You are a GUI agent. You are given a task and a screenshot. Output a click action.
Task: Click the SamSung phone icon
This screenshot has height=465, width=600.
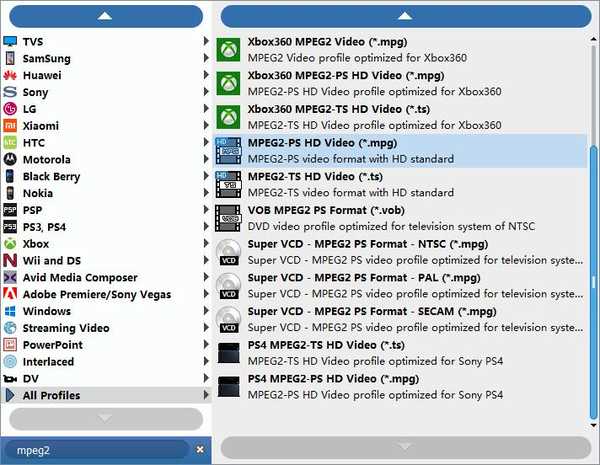pyautogui.click(x=10, y=58)
